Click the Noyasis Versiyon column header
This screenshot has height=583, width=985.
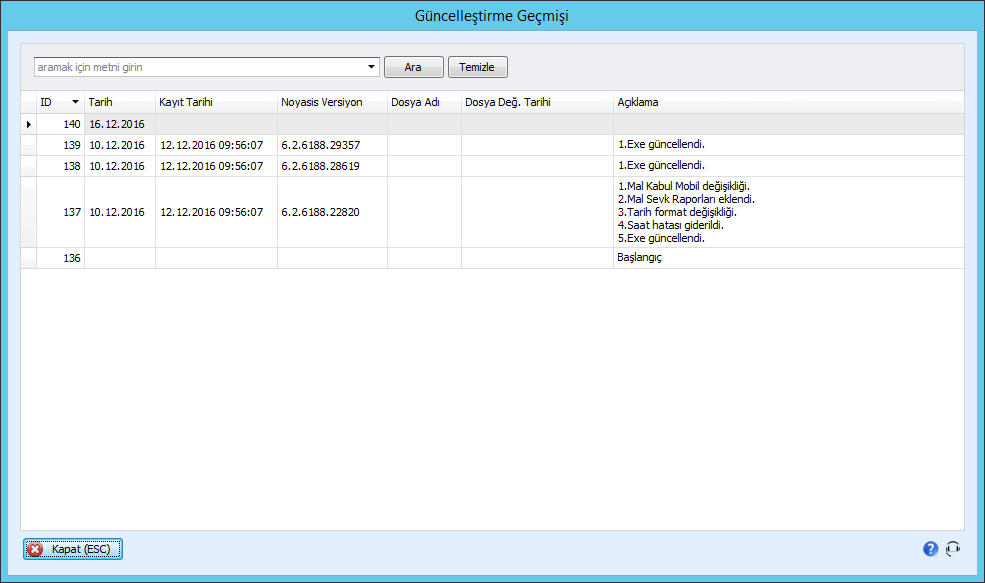pyautogui.click(x=332, y=102)
